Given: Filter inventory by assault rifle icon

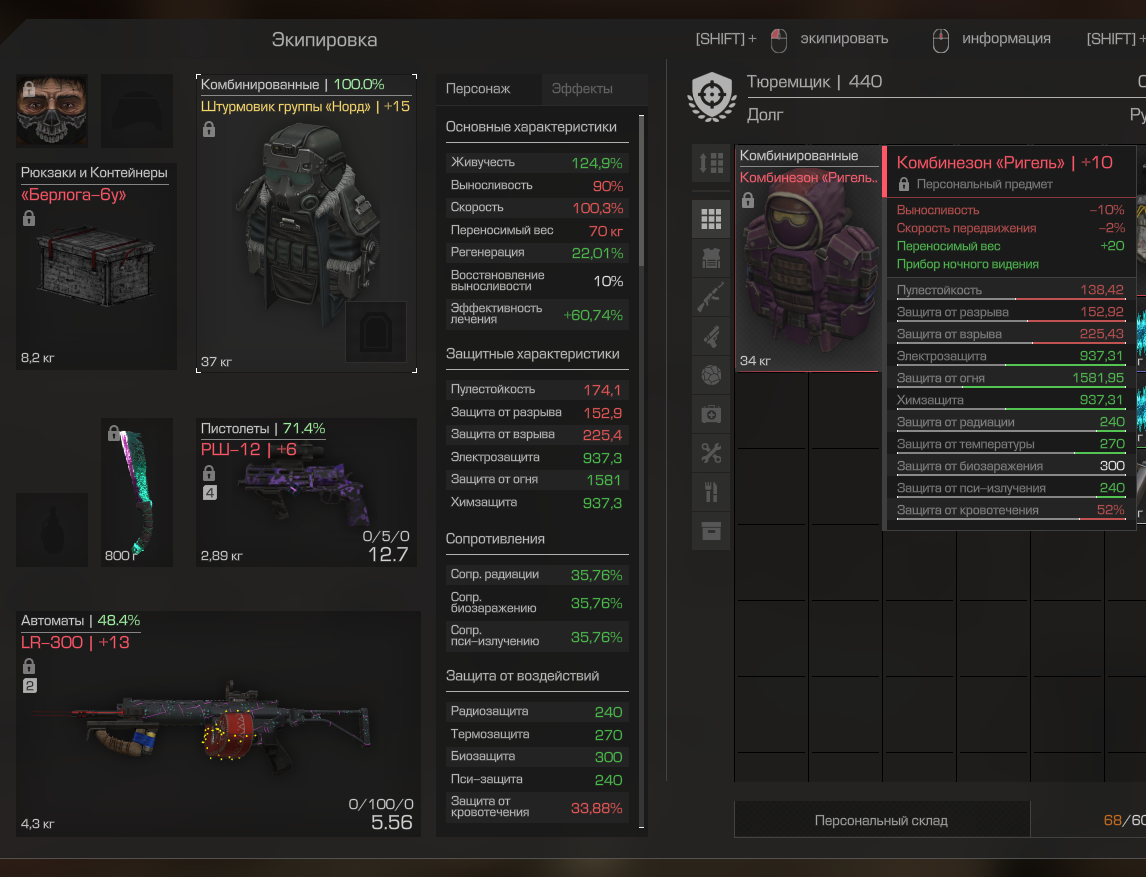Looking at the screenshot, I should pyautogui.click(x=711, y=297).
